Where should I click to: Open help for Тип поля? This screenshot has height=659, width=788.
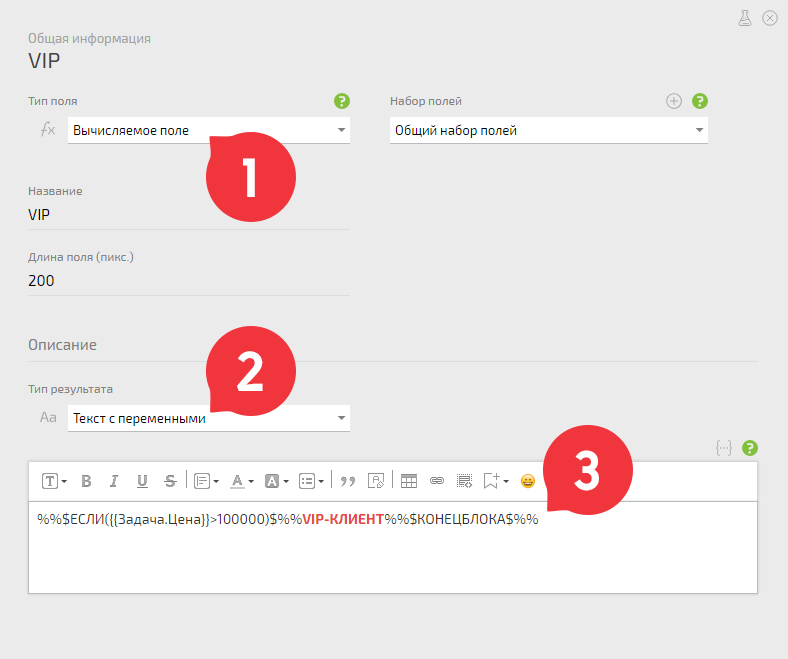(342, 101)
